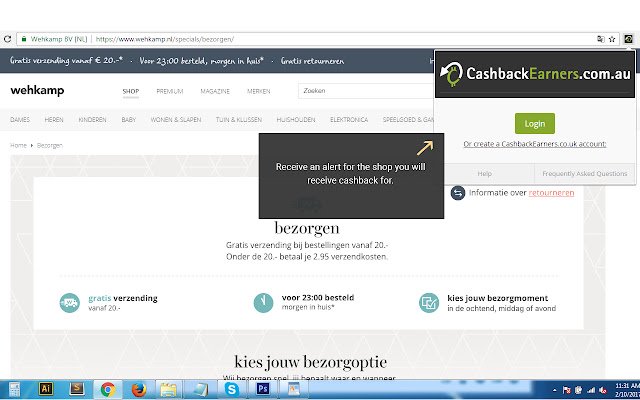Open Calculator from the taskbar
The image size is (640, 400).
click(14, 389)
